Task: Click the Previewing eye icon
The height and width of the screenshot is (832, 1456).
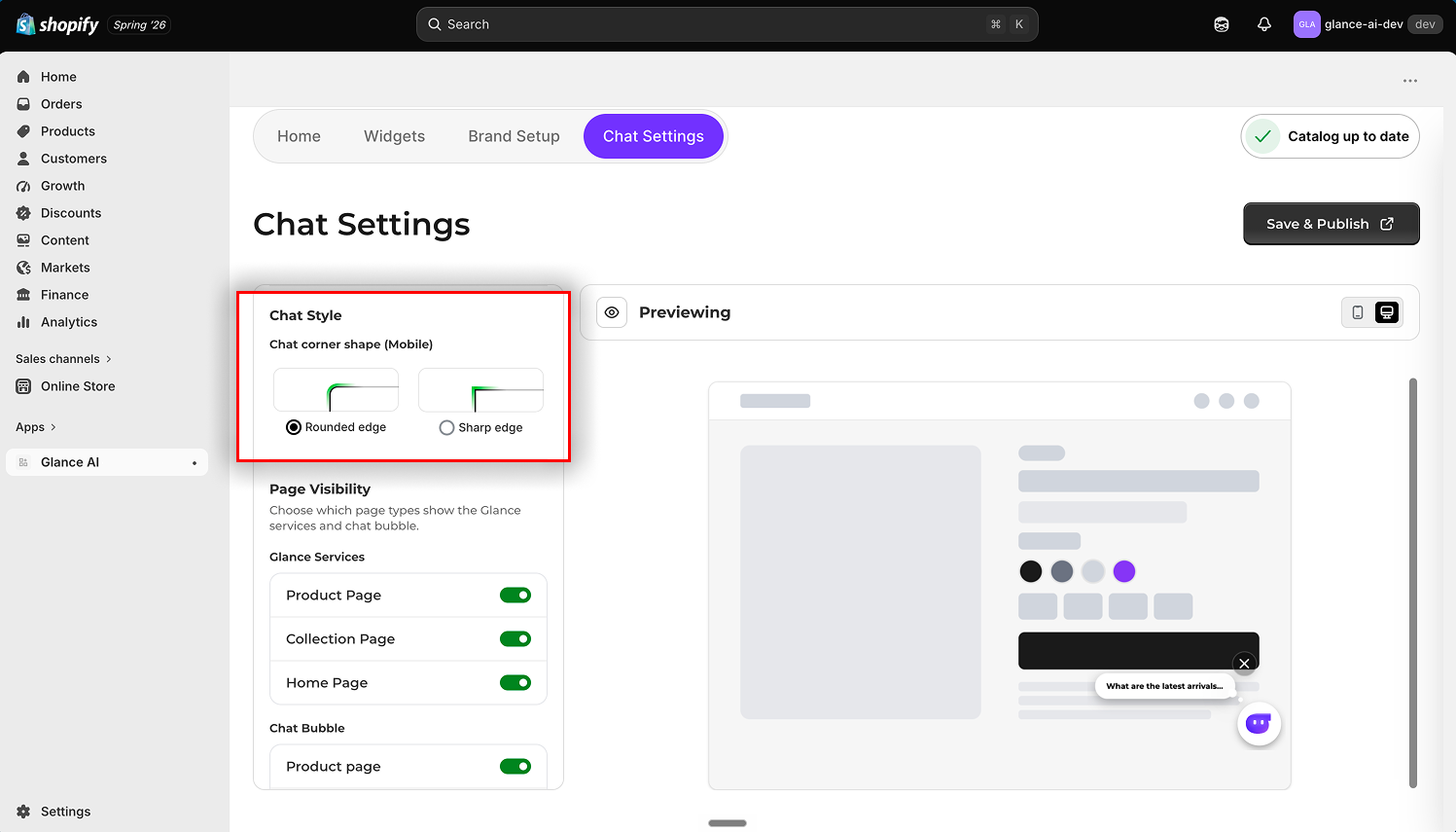Action: point(612,312)
